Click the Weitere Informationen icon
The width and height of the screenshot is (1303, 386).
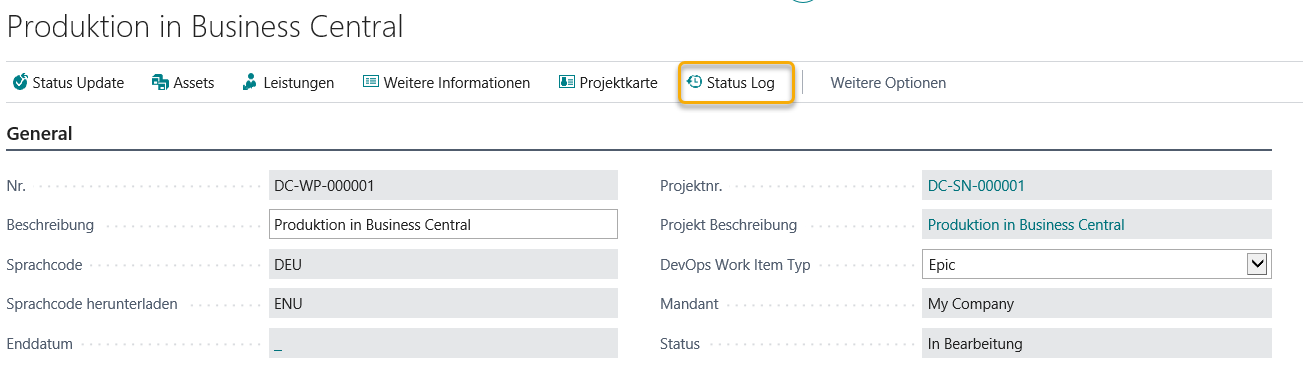[x=371, y=83]
